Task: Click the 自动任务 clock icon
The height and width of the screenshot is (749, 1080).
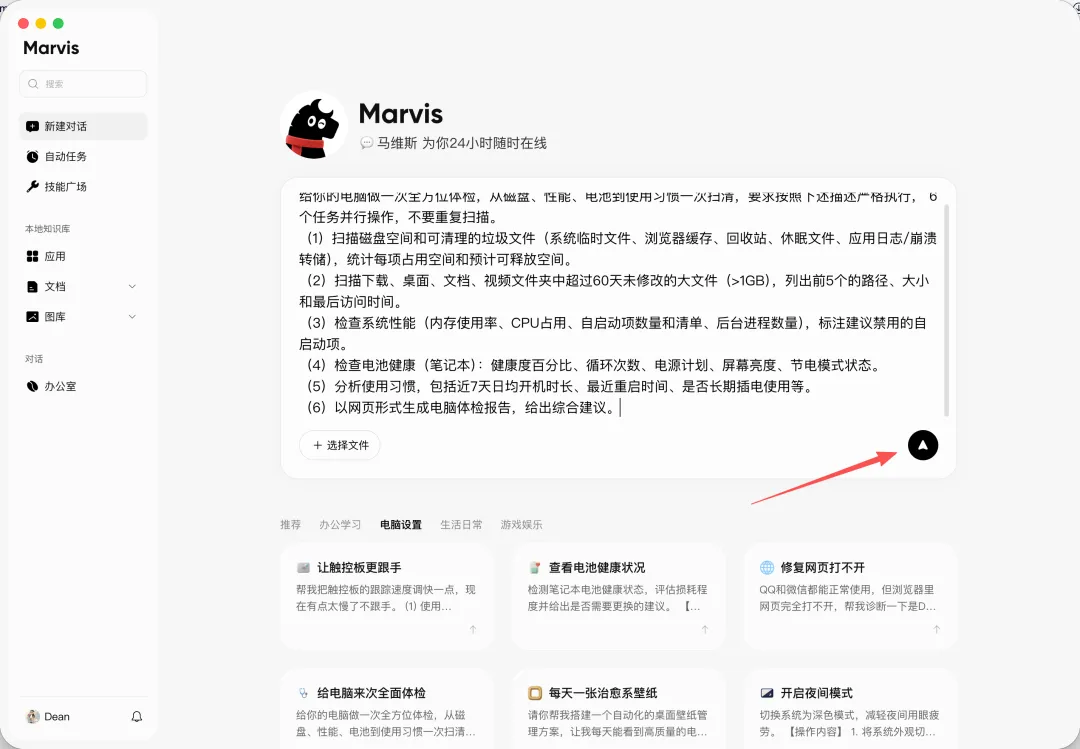Action: click(32, 156)
